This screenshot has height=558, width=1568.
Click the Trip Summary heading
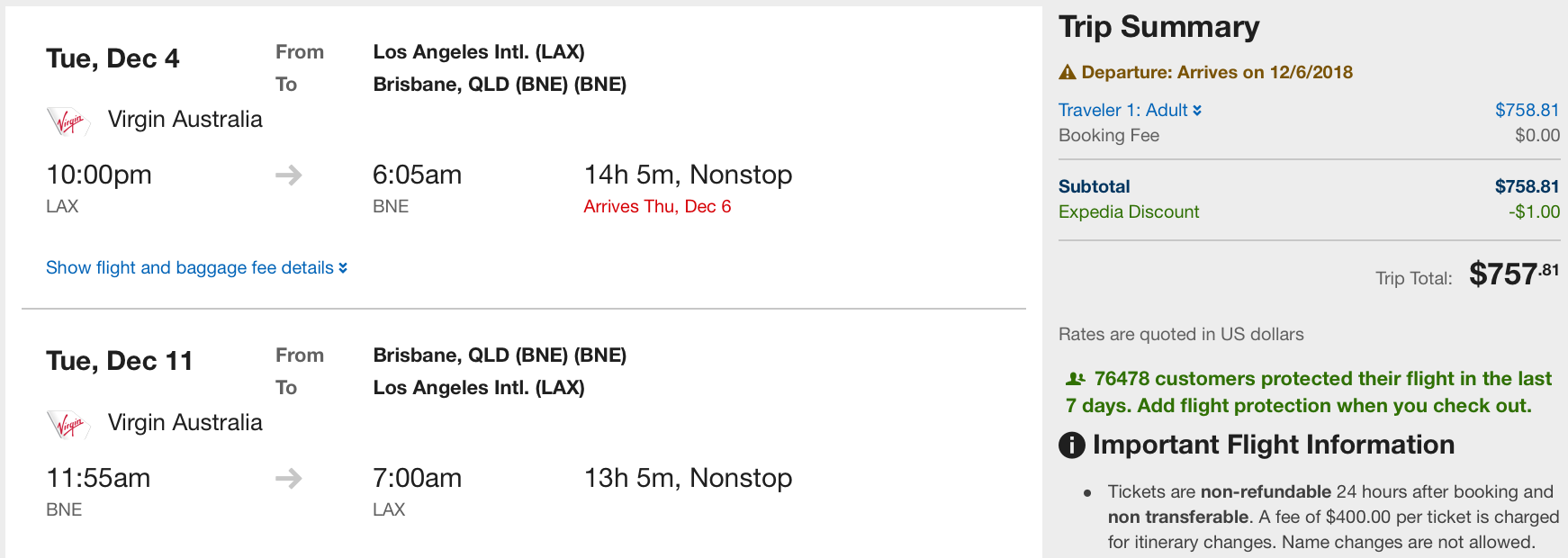(1159, 27)
